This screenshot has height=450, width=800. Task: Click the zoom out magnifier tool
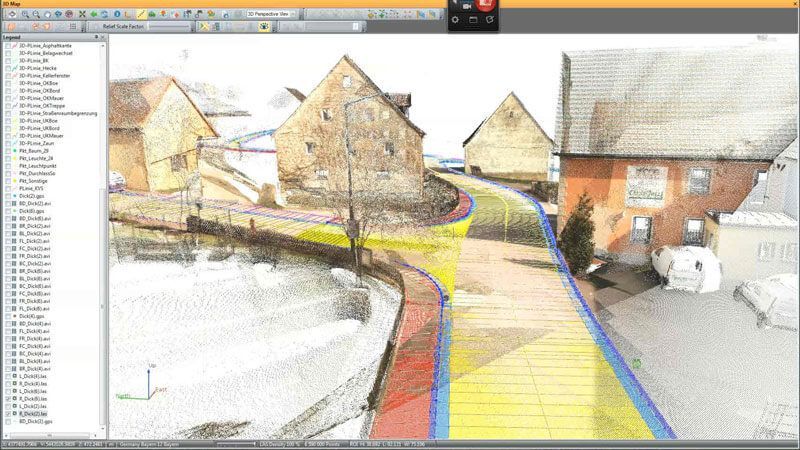click(34, 15)
